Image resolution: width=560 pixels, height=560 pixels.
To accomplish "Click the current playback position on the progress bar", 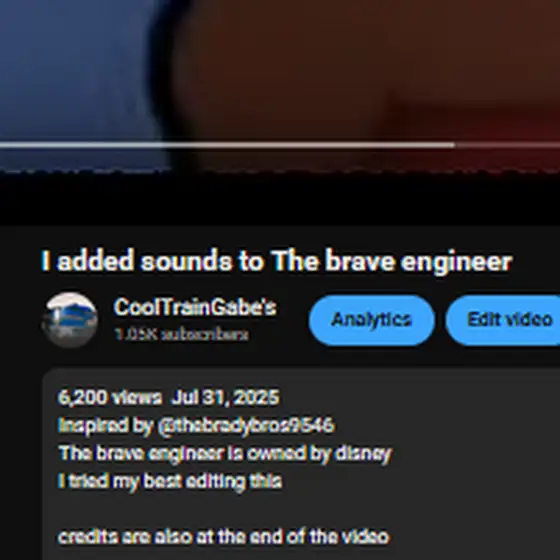I will click(454, 145).
